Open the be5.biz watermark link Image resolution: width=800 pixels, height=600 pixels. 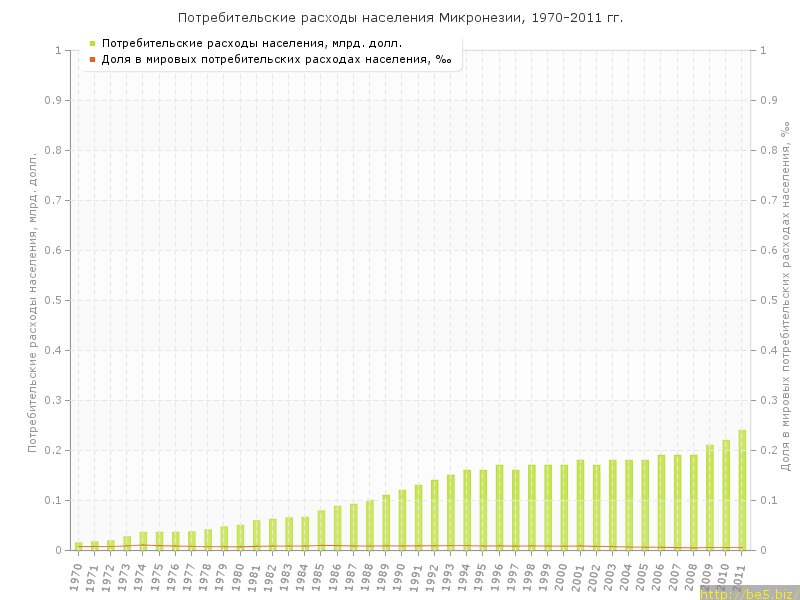tap(748, 594)
